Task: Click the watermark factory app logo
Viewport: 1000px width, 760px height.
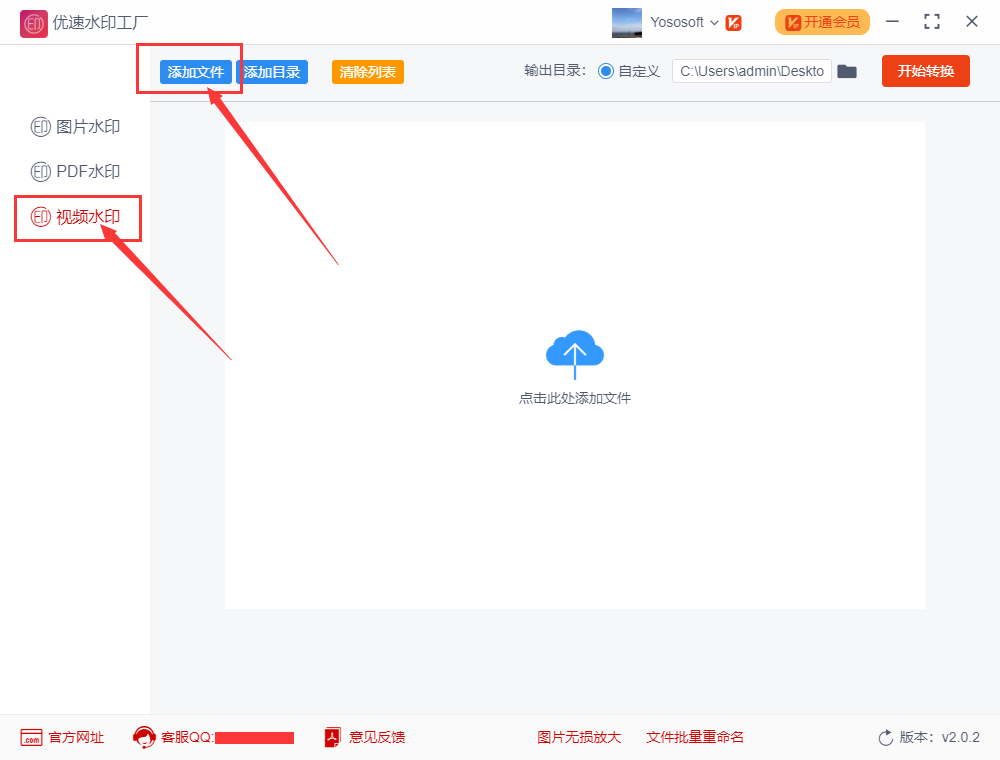Action: click(33, 22)
